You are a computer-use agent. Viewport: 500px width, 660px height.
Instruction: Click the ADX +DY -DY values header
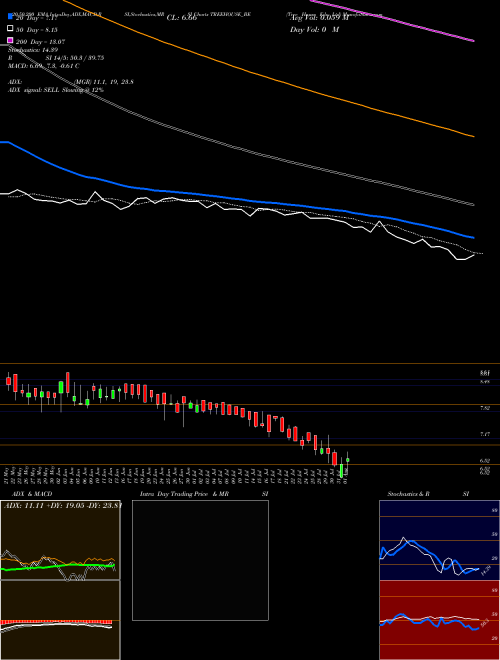coord(63,505)
